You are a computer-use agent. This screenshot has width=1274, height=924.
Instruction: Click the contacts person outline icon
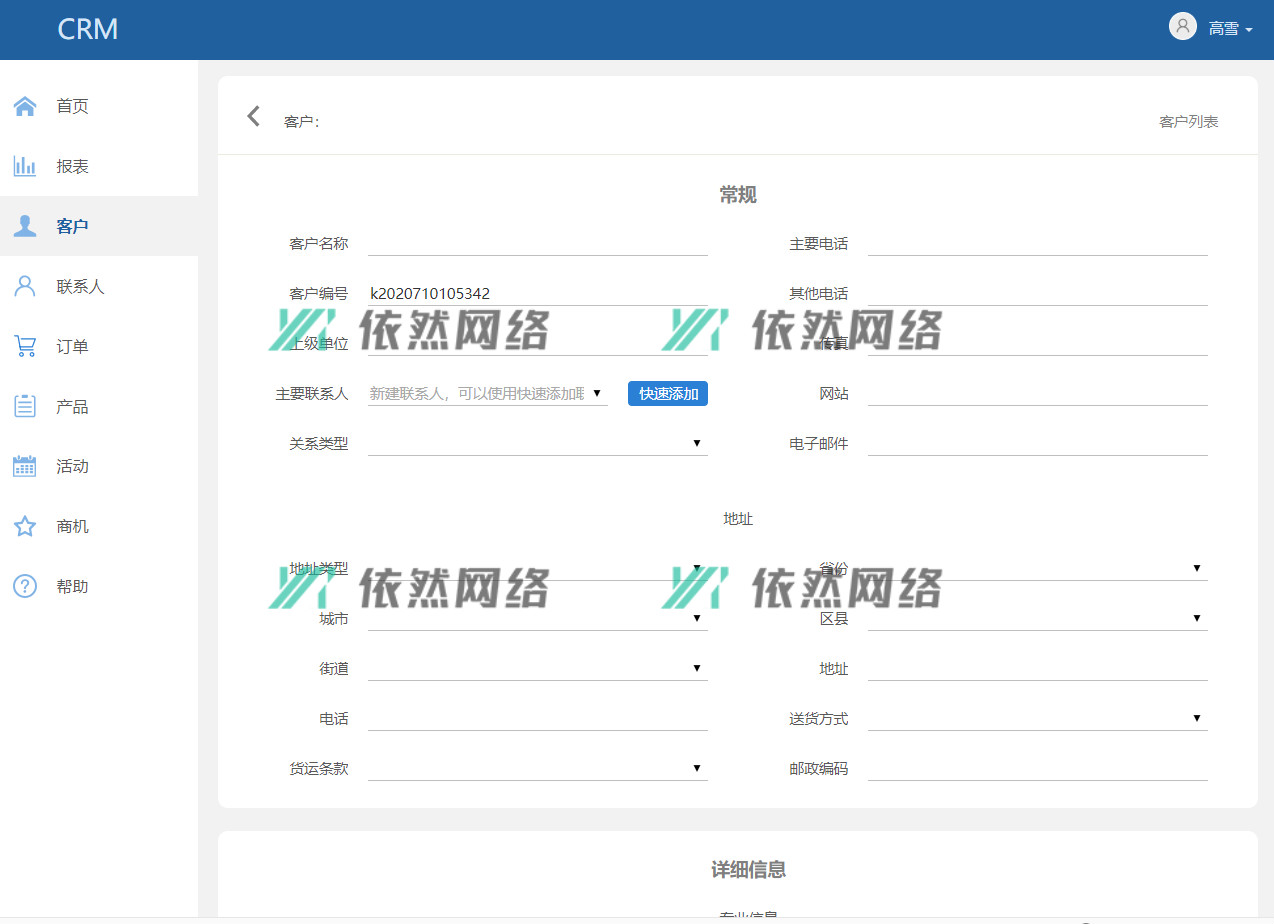click(x=25, y=286)
